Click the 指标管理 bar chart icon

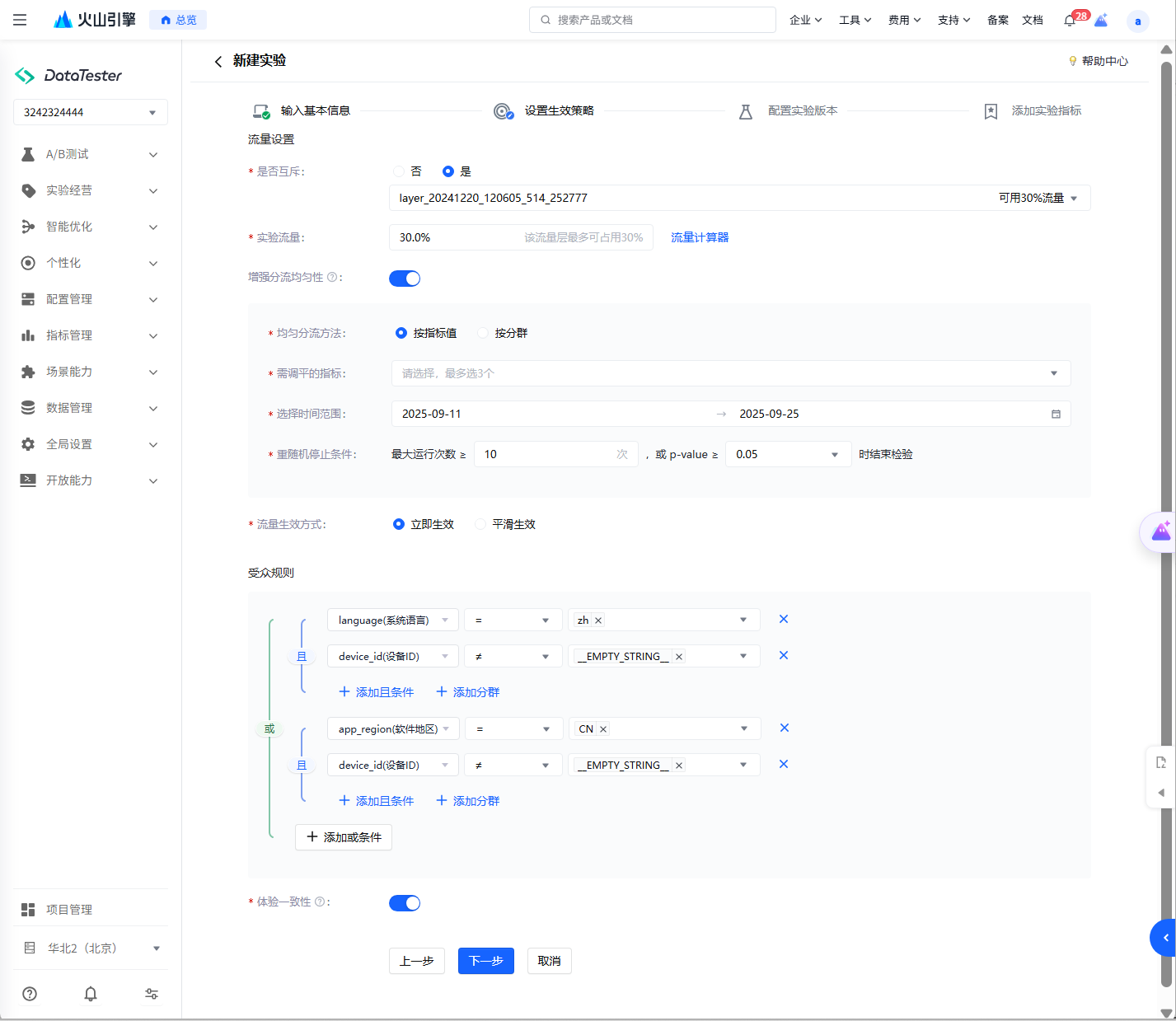tap(28, 335)
